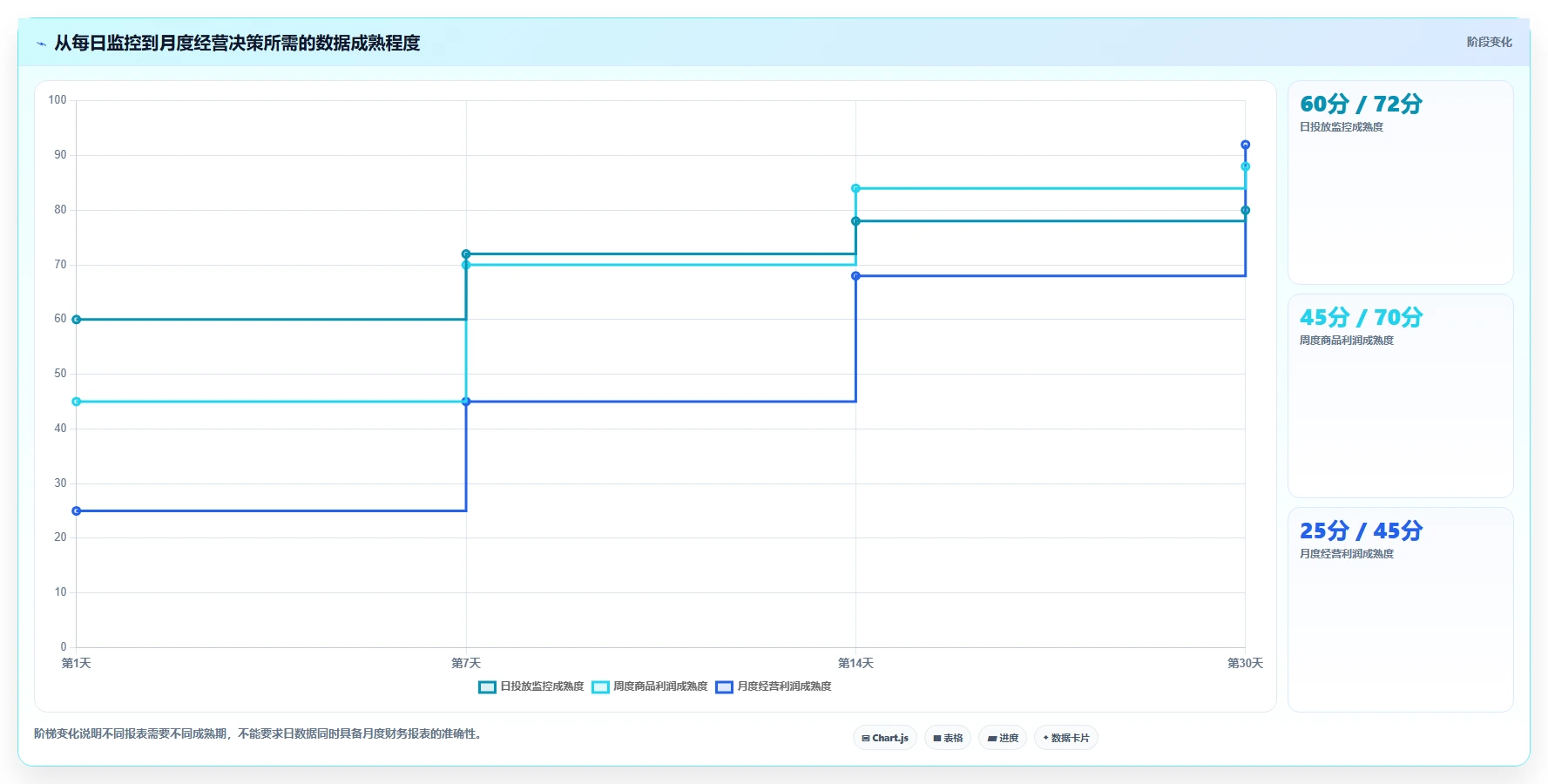Image resolution: width=1548 pixels, height=784 pixels.
Task: Click the 100 y-axis label
Action: [57, 100]
